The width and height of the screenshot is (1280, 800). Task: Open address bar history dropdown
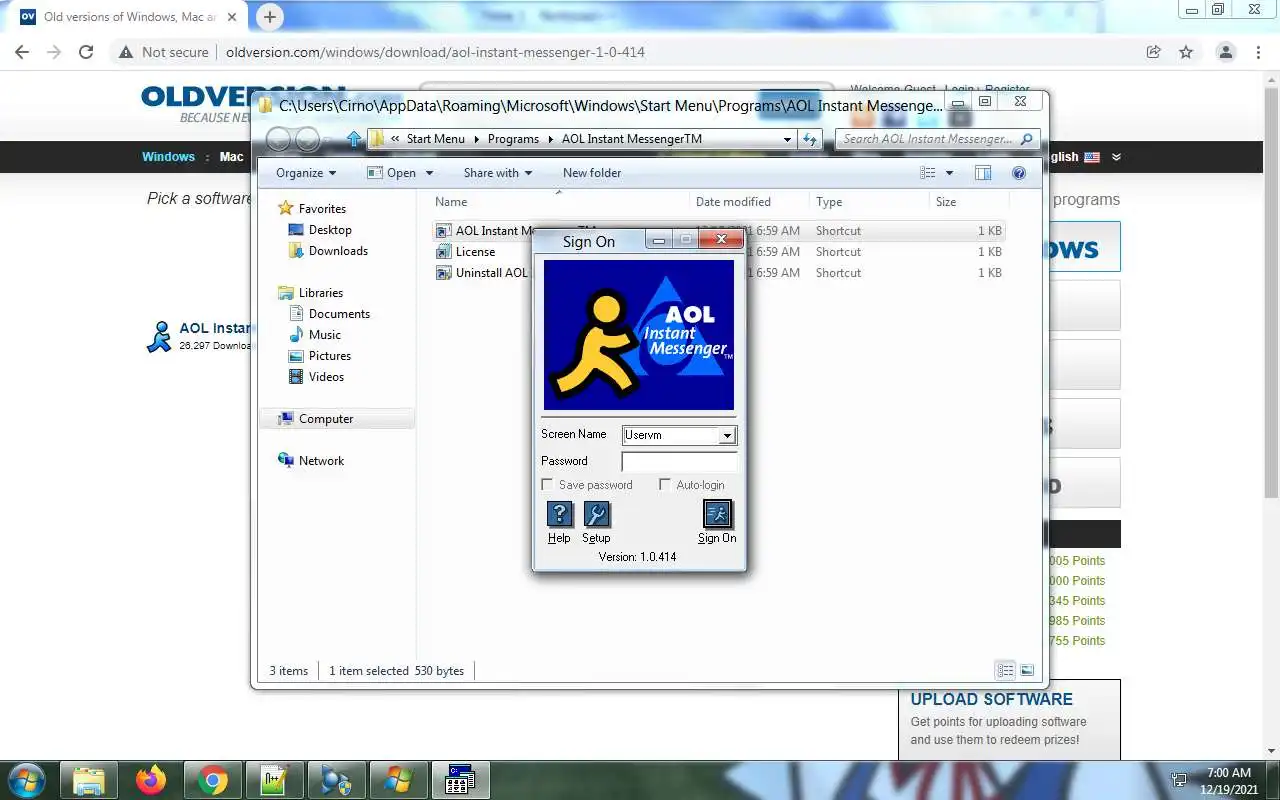pos(788,139)
